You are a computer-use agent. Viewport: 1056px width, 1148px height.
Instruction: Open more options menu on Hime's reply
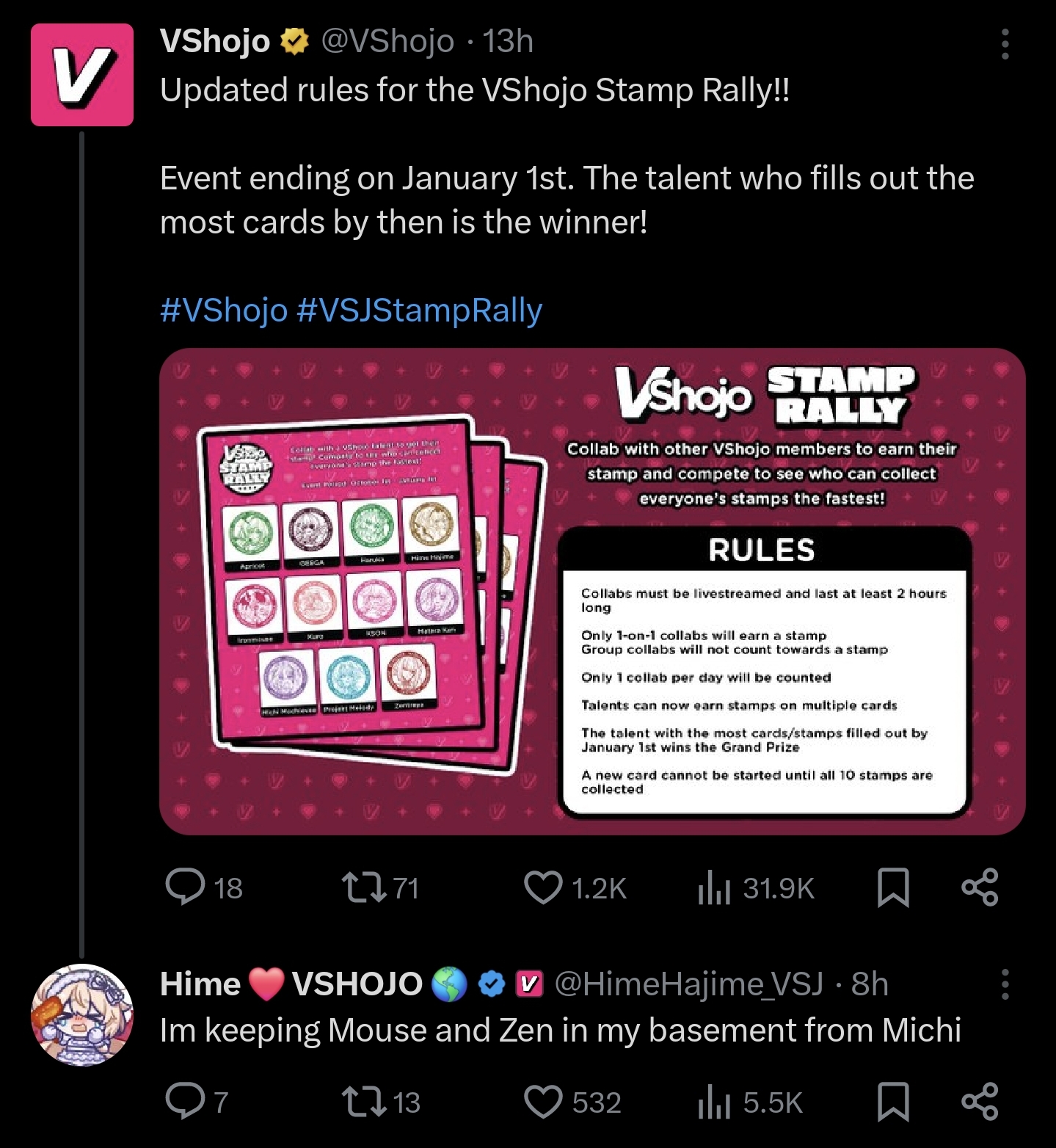1005,984
